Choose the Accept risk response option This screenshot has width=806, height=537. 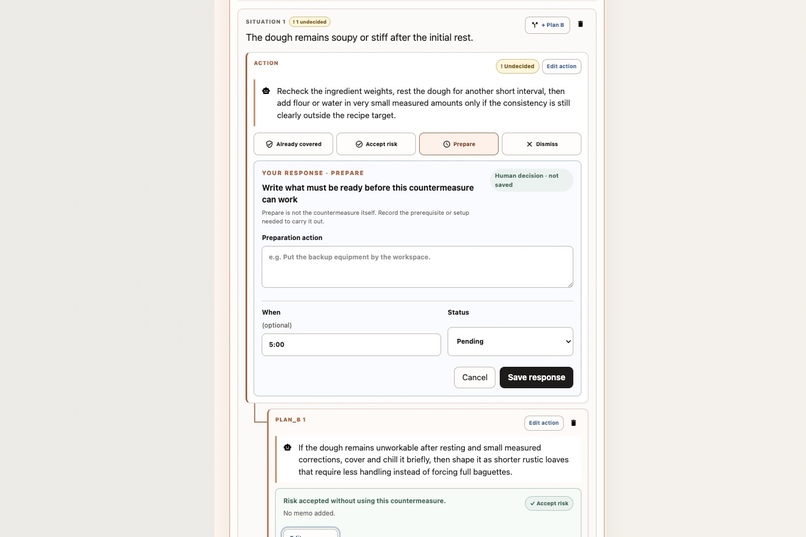(x=376, y=144)
